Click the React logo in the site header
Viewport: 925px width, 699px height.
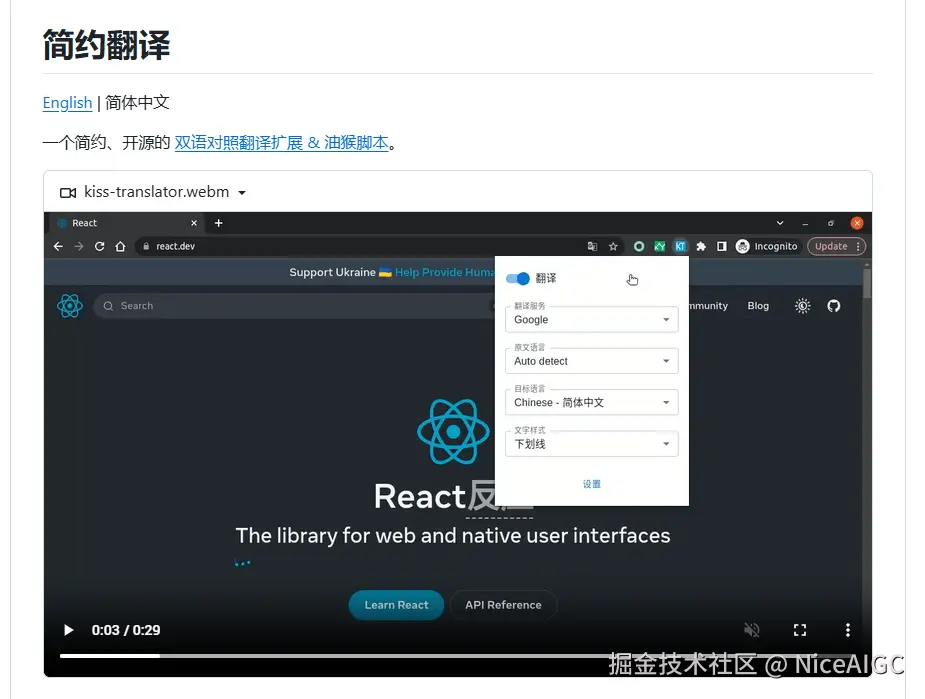pyautogui.click(x=70, y=306)
